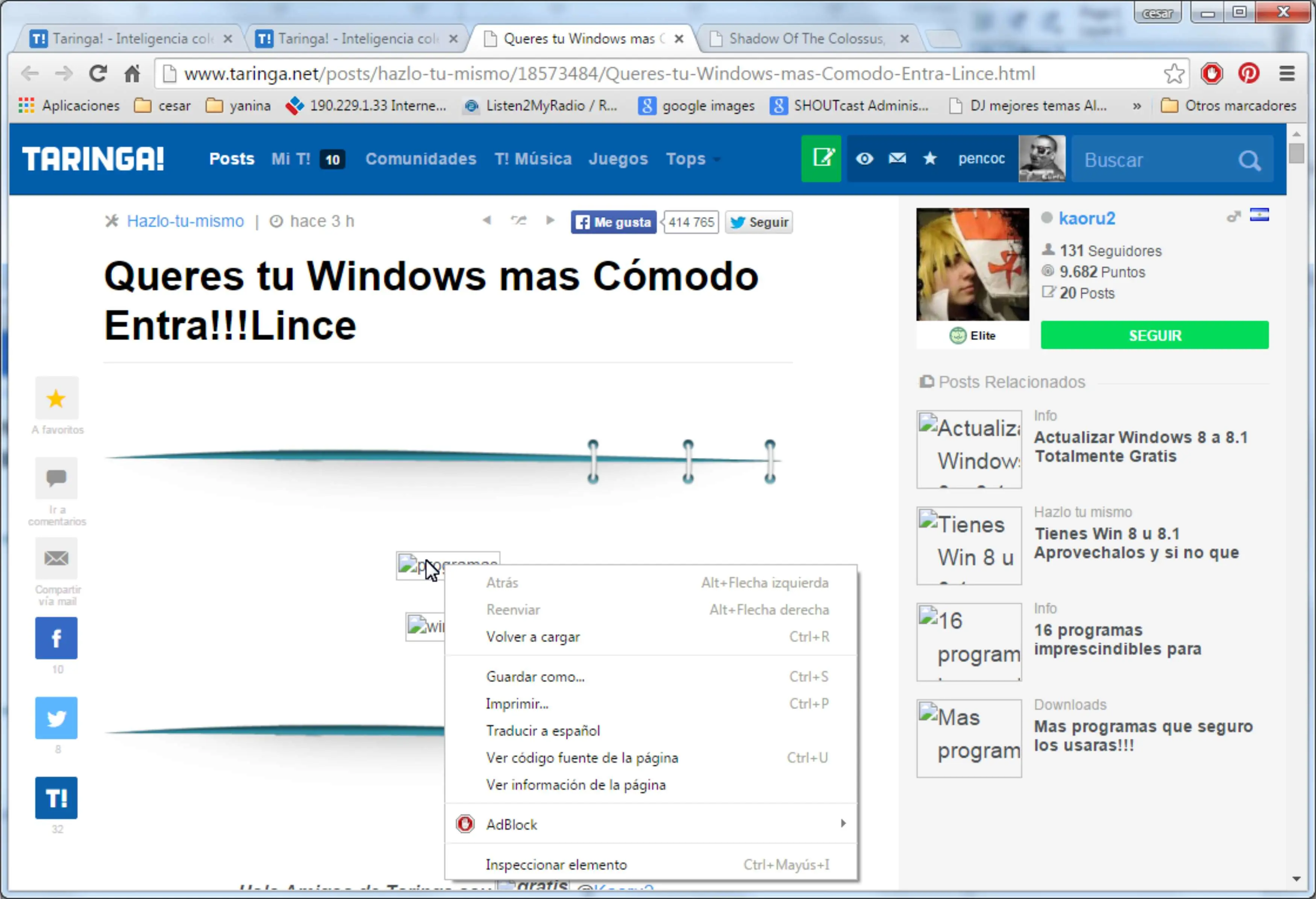Choose Imprimir... from context menu

pyautogui.click(x=650, y=703)
